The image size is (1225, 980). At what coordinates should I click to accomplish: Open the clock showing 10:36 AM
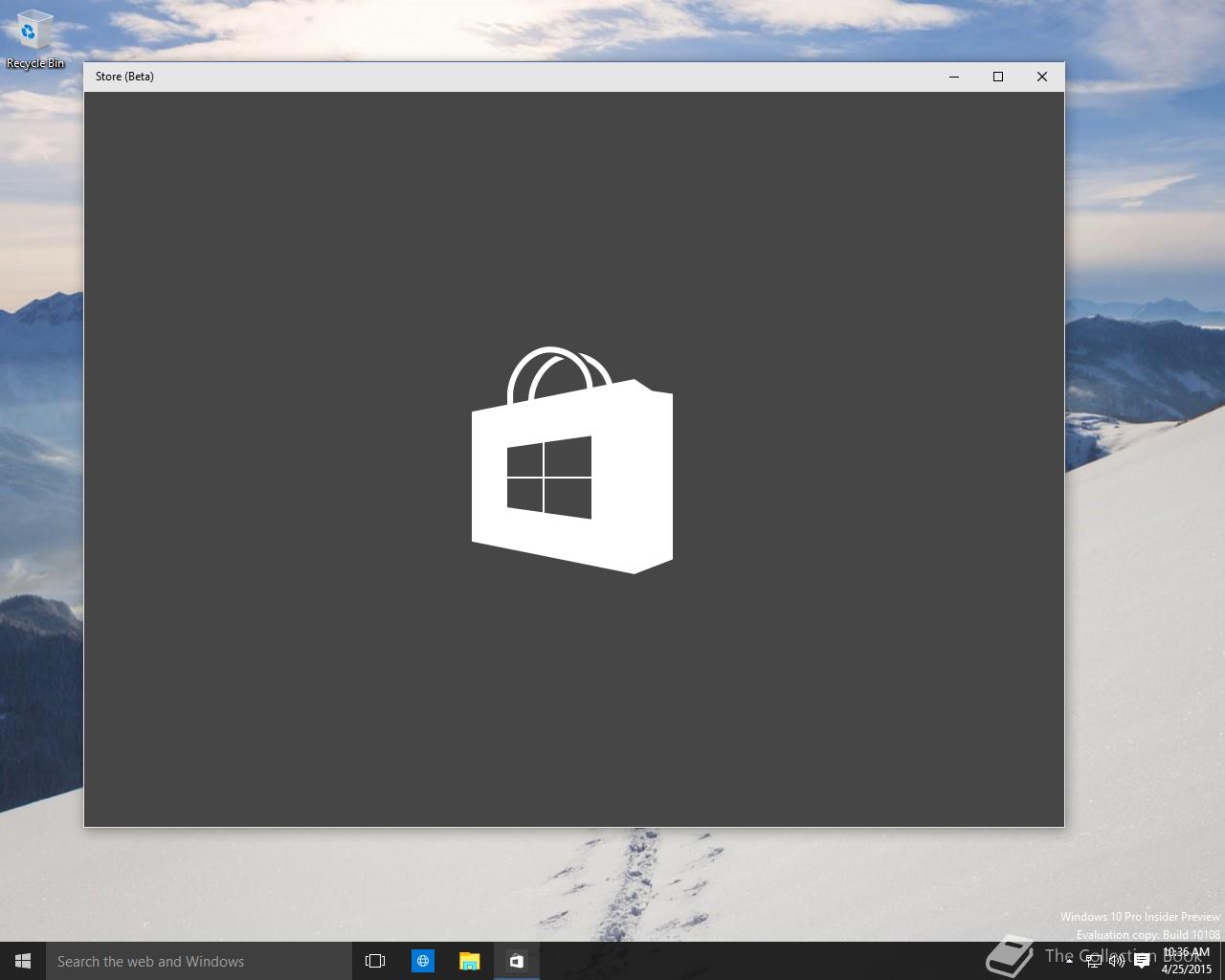click(x=1187, y=961)
